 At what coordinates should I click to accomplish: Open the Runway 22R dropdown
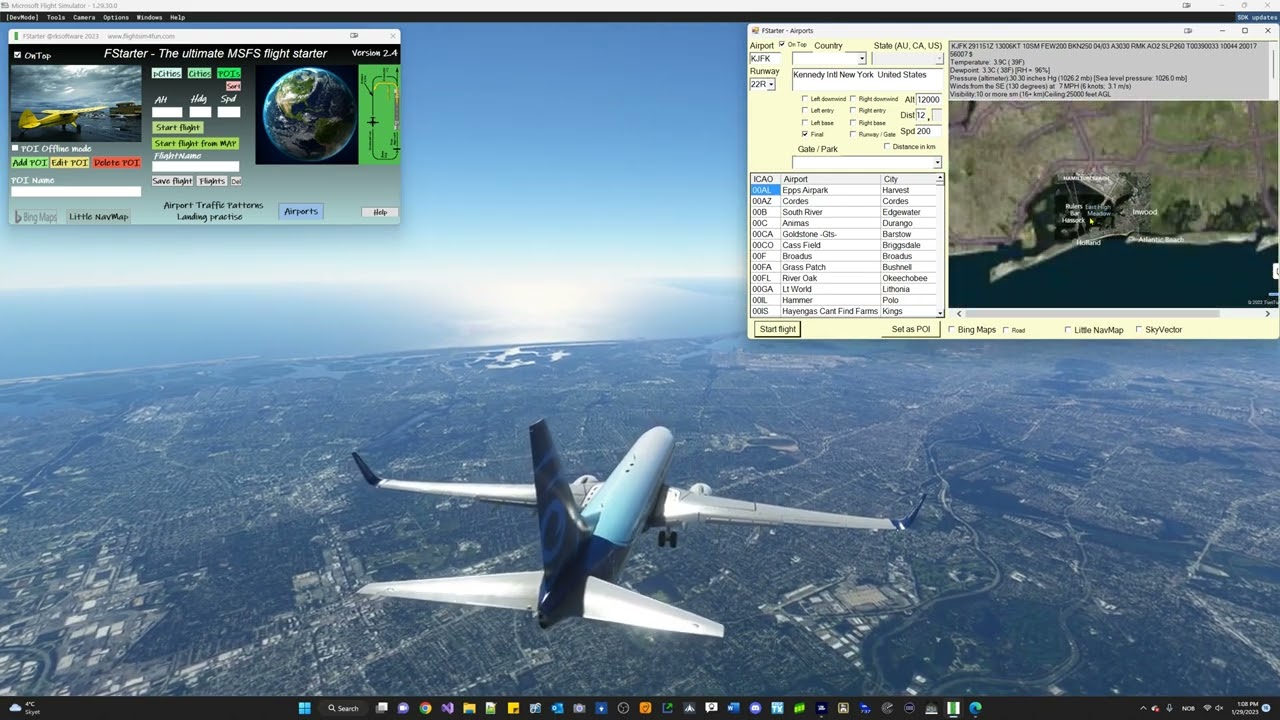pos(770,84)
